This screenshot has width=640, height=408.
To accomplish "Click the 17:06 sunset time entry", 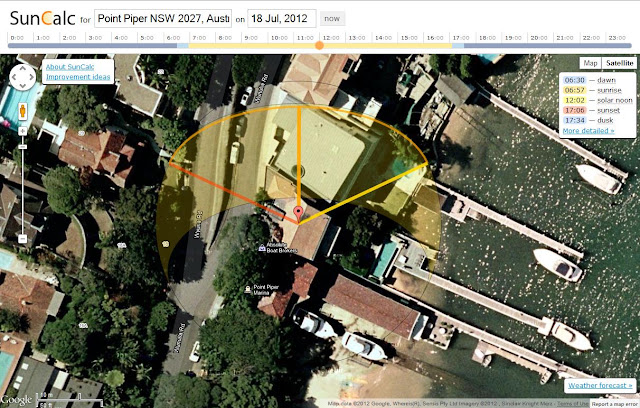I will [x=591, y=110].
